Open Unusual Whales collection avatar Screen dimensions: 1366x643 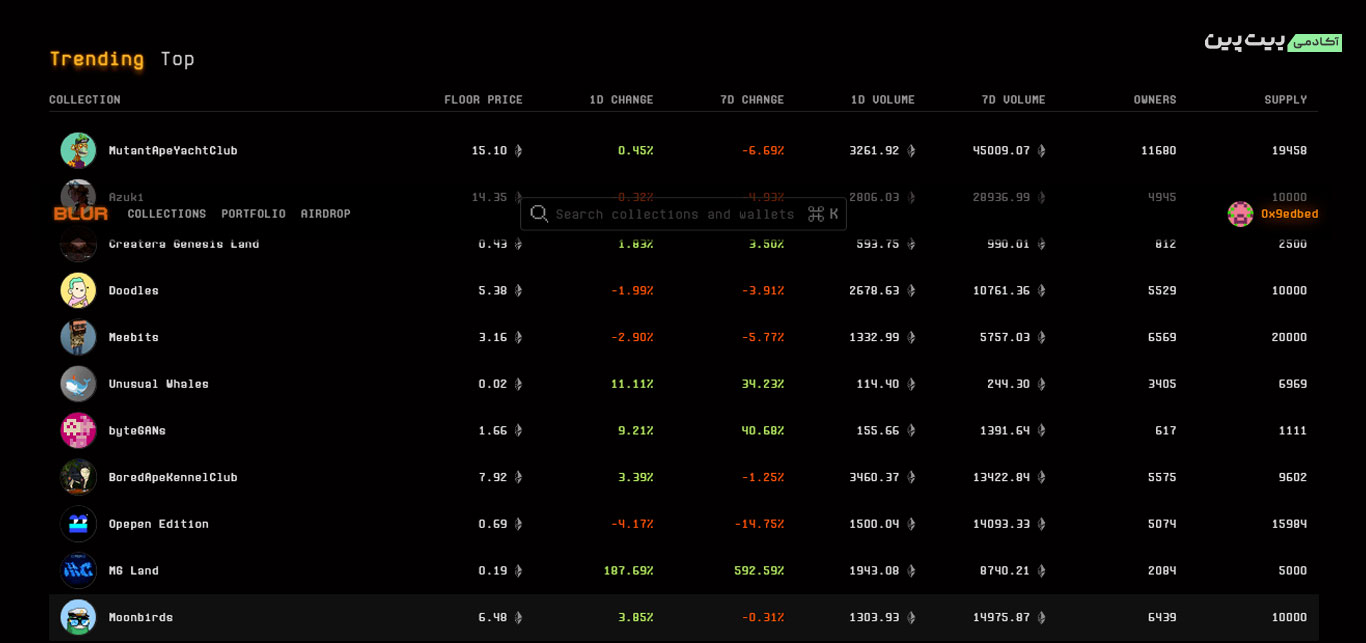point(78,384)
